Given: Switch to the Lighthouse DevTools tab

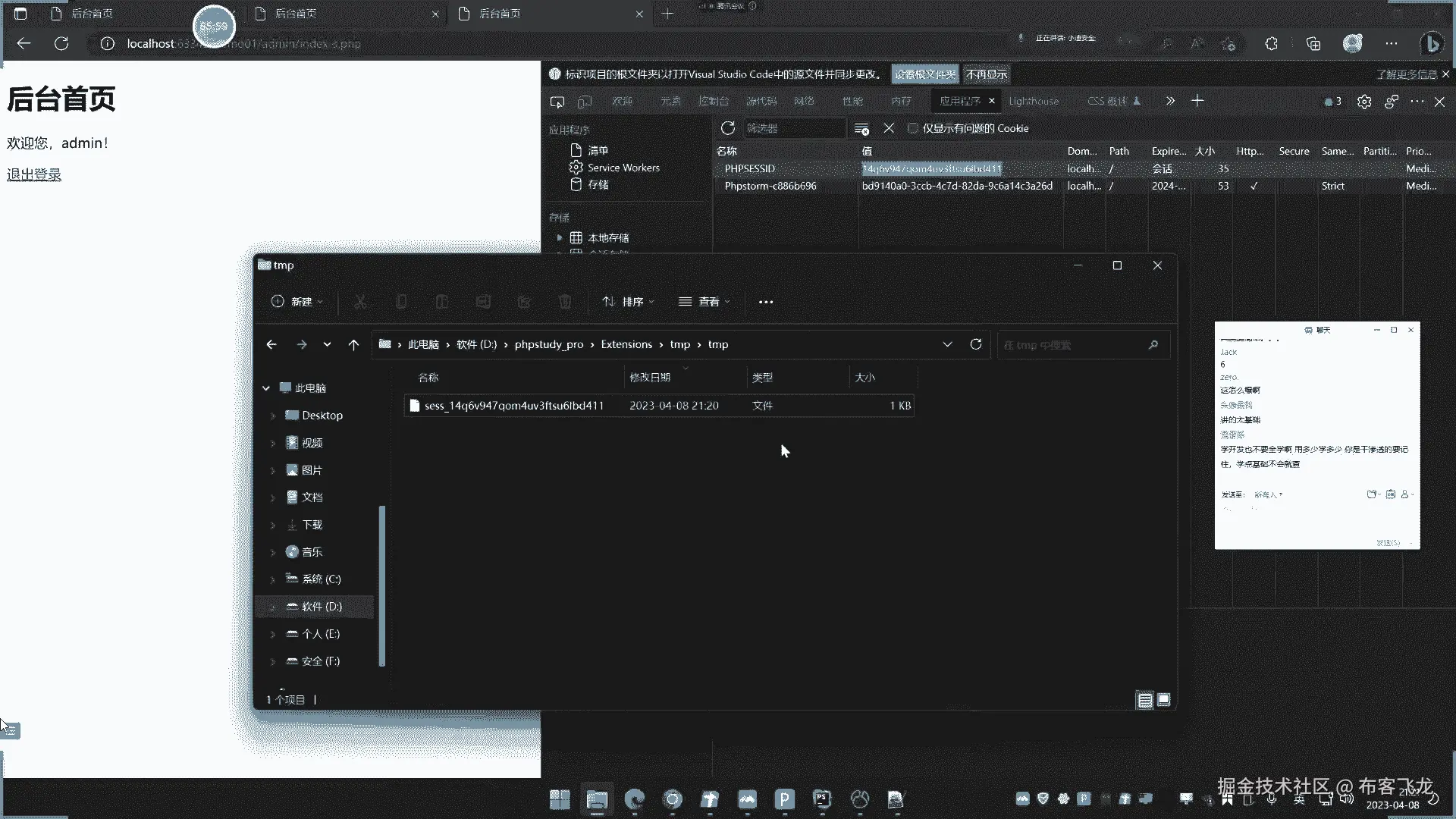Looking at the screenshot, I should (x=1033, y=101).
